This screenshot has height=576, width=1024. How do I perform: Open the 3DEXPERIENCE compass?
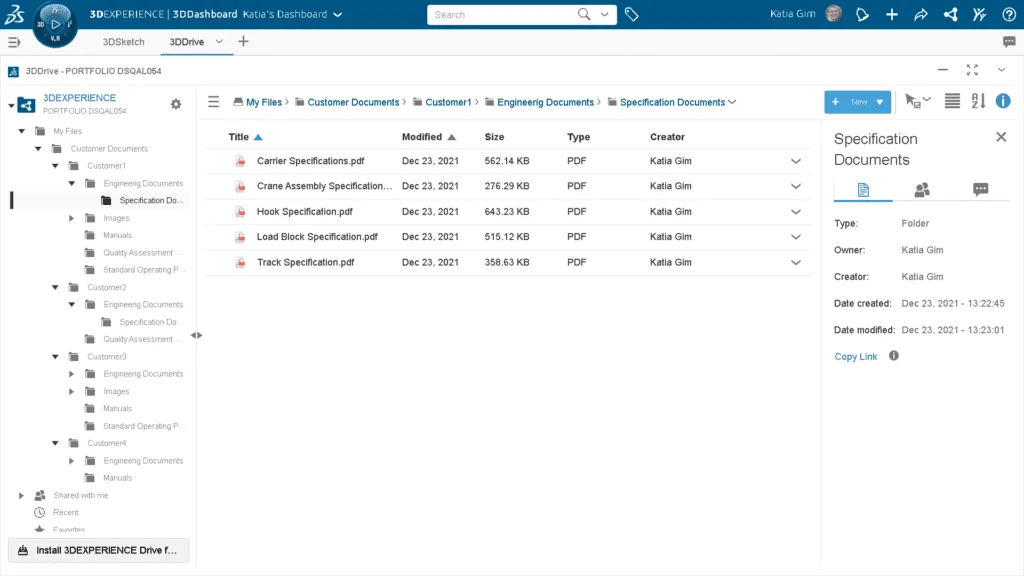(55, 22)
